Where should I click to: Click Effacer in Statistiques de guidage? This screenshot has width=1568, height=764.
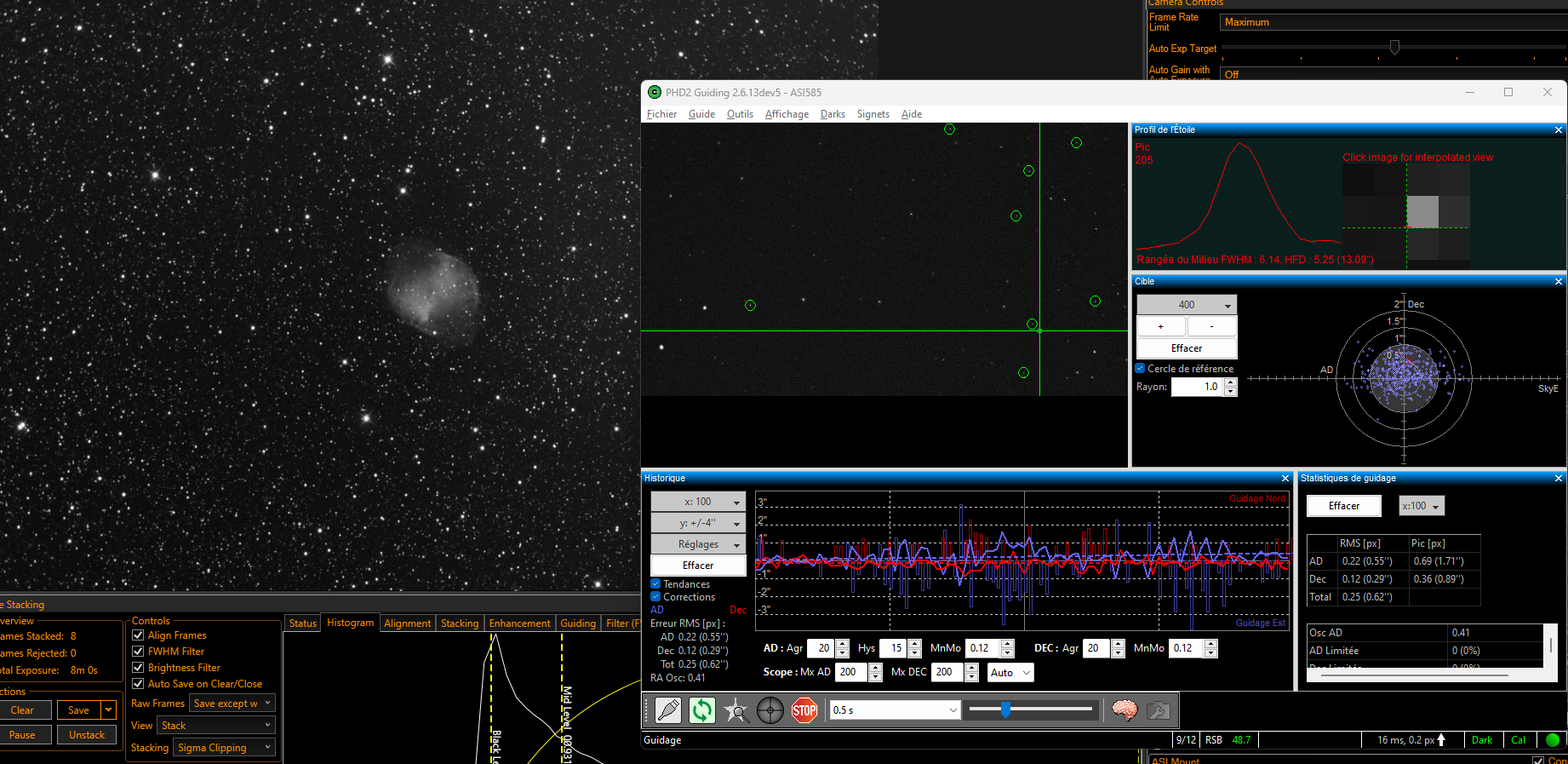click(x=1344, y=506)
